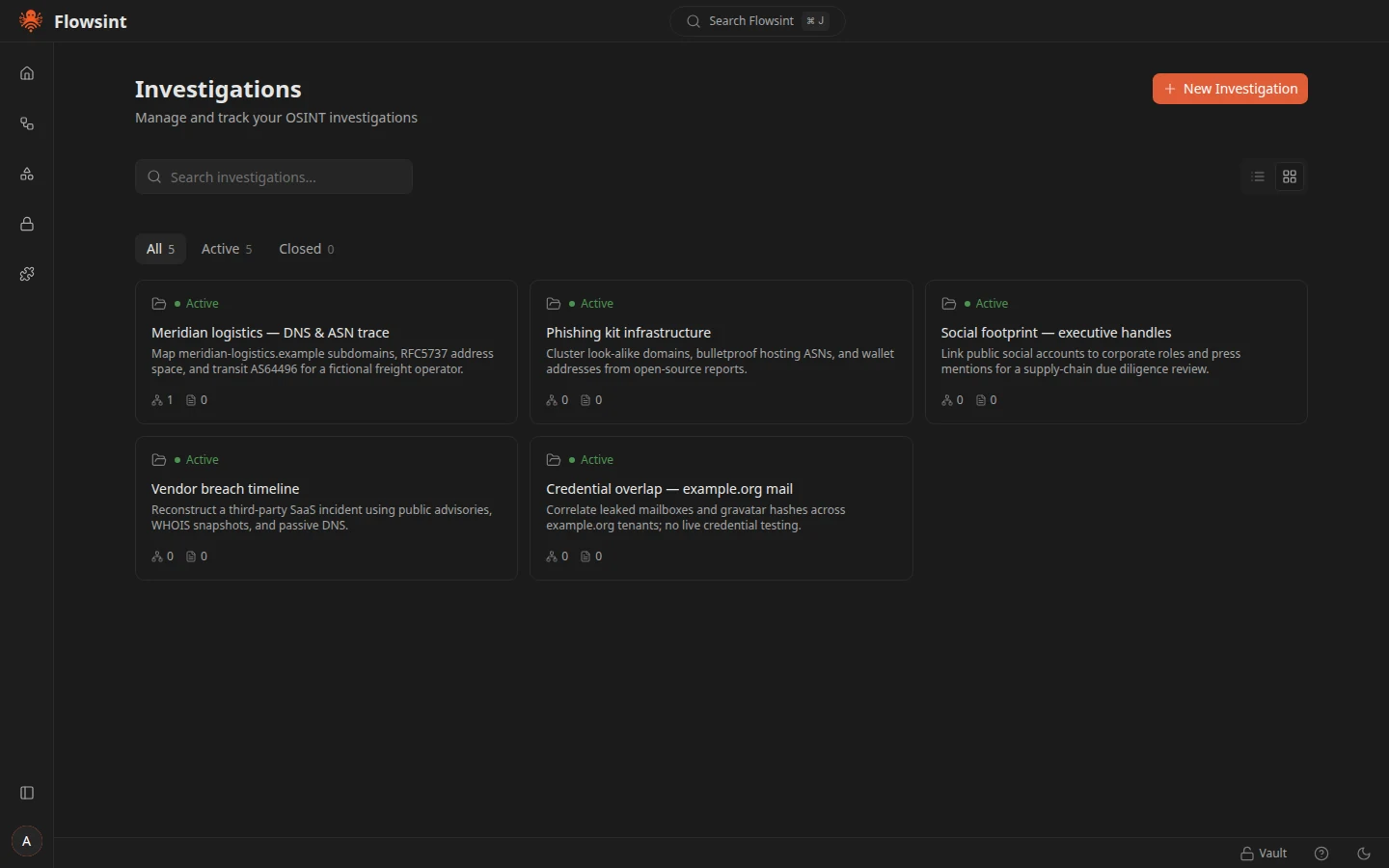This screenshot has height=868, width=1389.
Task: Click the ⌘J shortcut badge
Action: tap(816, 21)
